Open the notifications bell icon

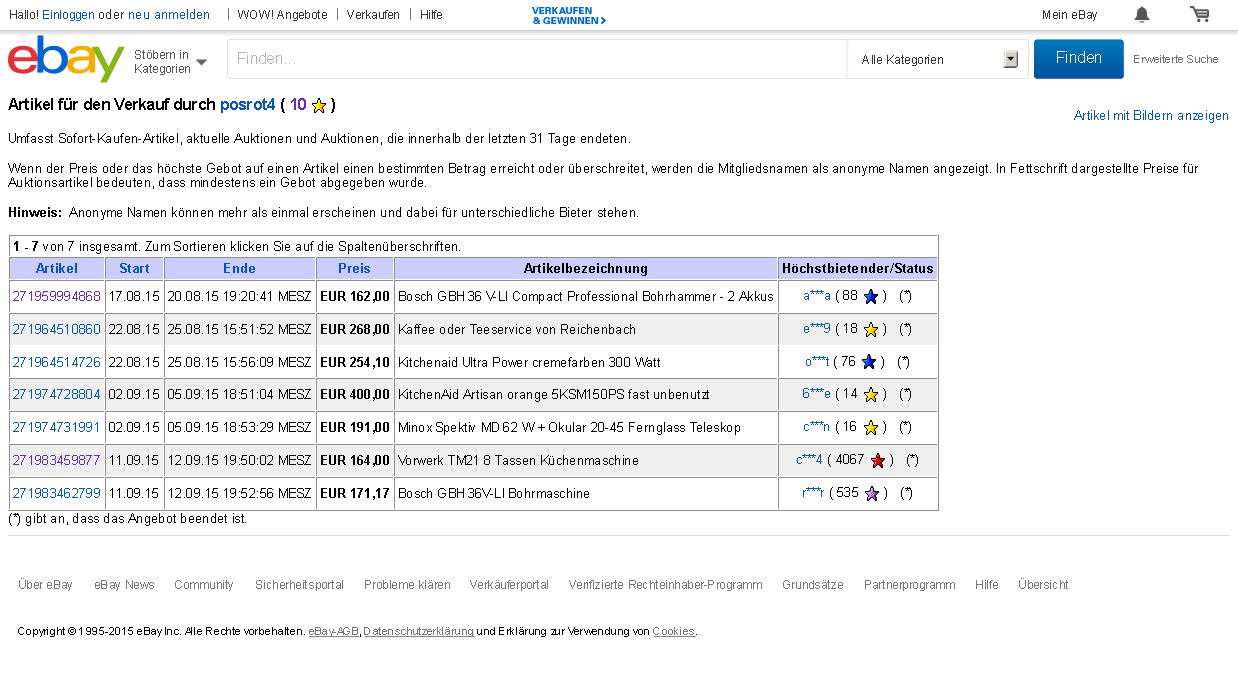click(1141, 14)
